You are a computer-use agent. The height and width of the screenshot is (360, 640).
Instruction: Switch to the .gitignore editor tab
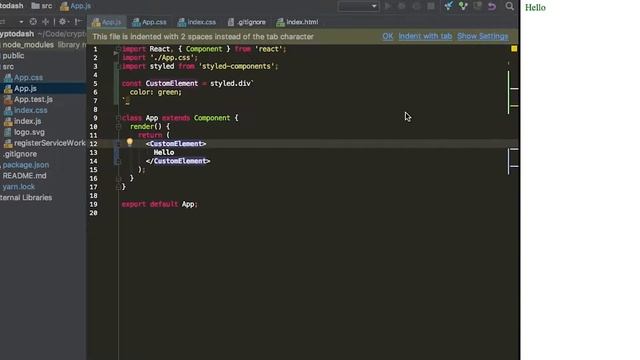(247, 22)
